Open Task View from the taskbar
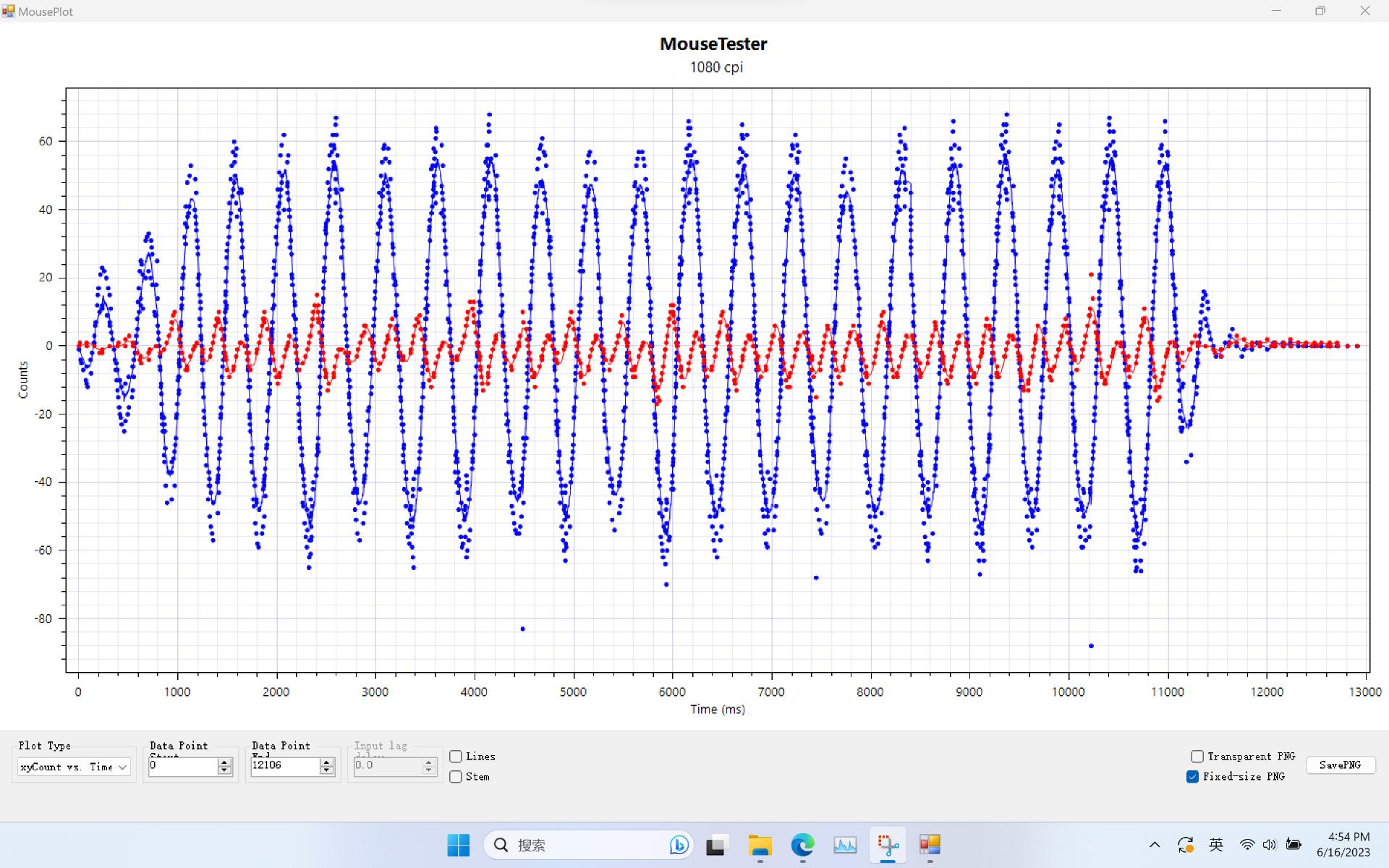 716,845
